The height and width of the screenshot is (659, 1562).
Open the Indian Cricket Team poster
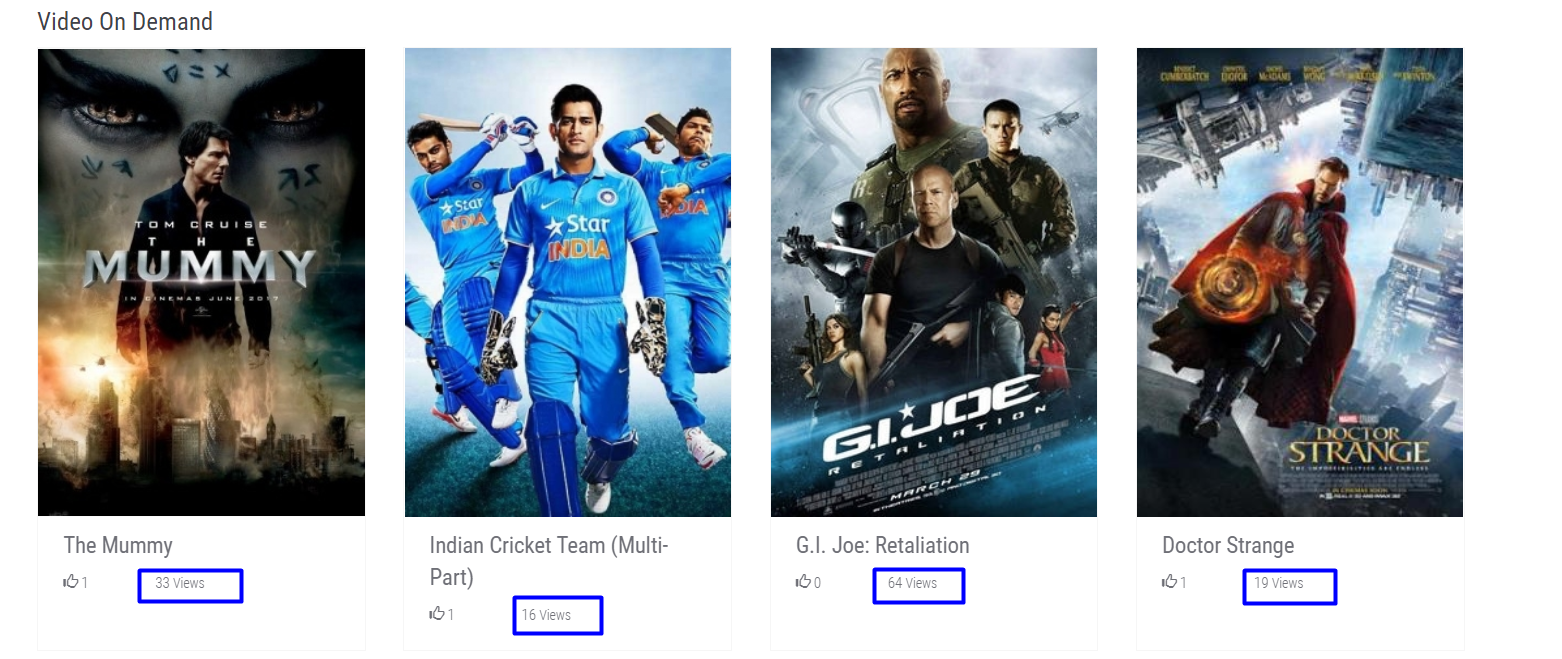click(567, 282)
